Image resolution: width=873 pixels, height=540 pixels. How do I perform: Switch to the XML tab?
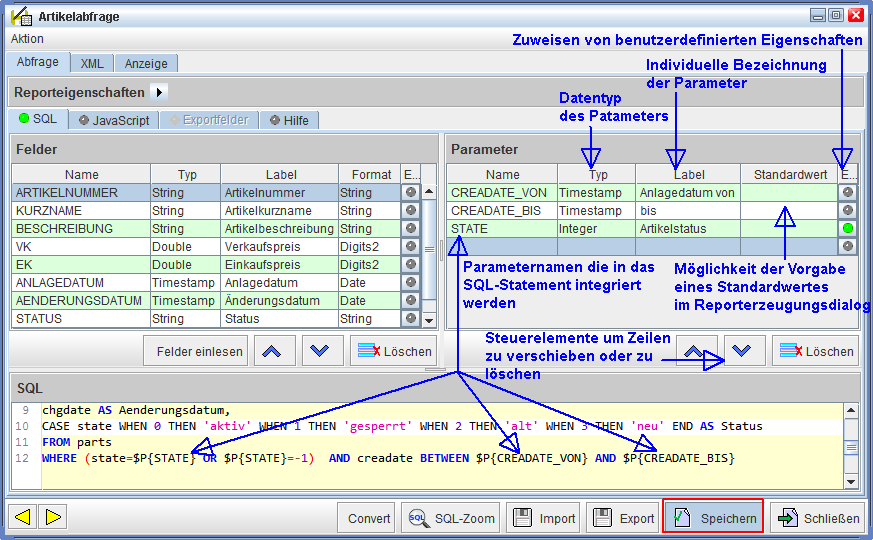click(92, 63)
